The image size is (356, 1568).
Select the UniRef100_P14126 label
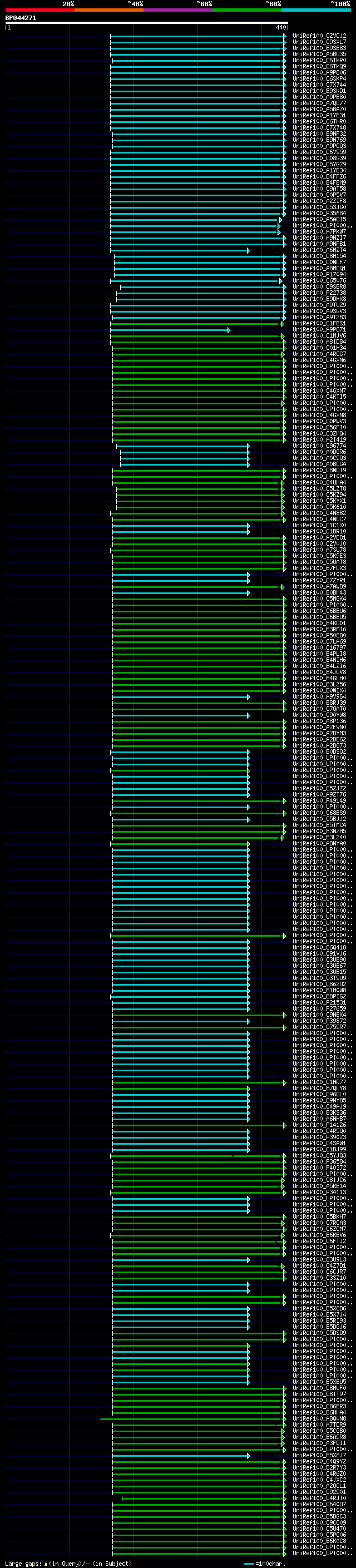[319, 1125]
